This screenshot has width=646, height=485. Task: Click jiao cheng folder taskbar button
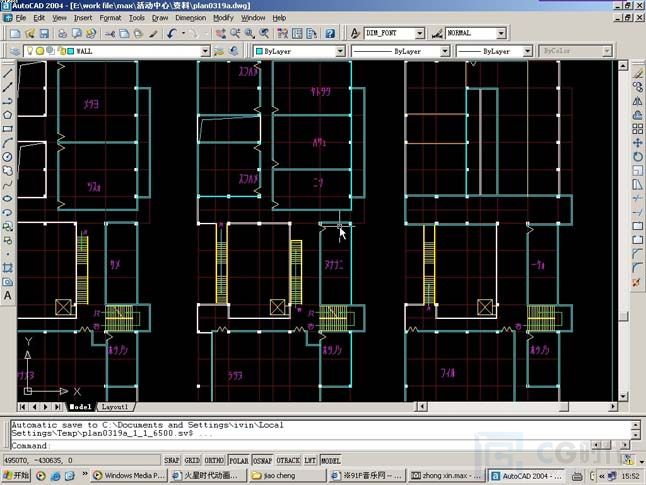coord(288,476)
